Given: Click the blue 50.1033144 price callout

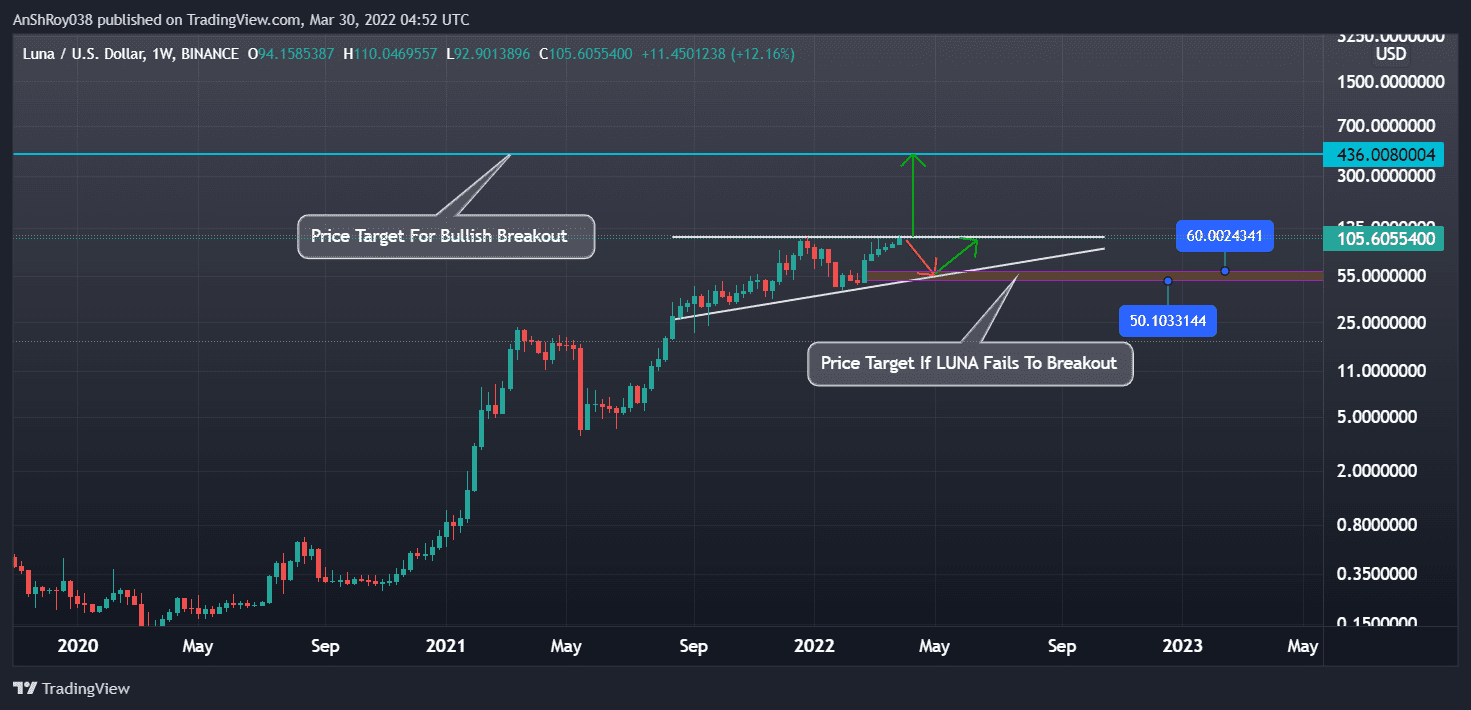Looking at the screenshot, I should click(1167, 321).
